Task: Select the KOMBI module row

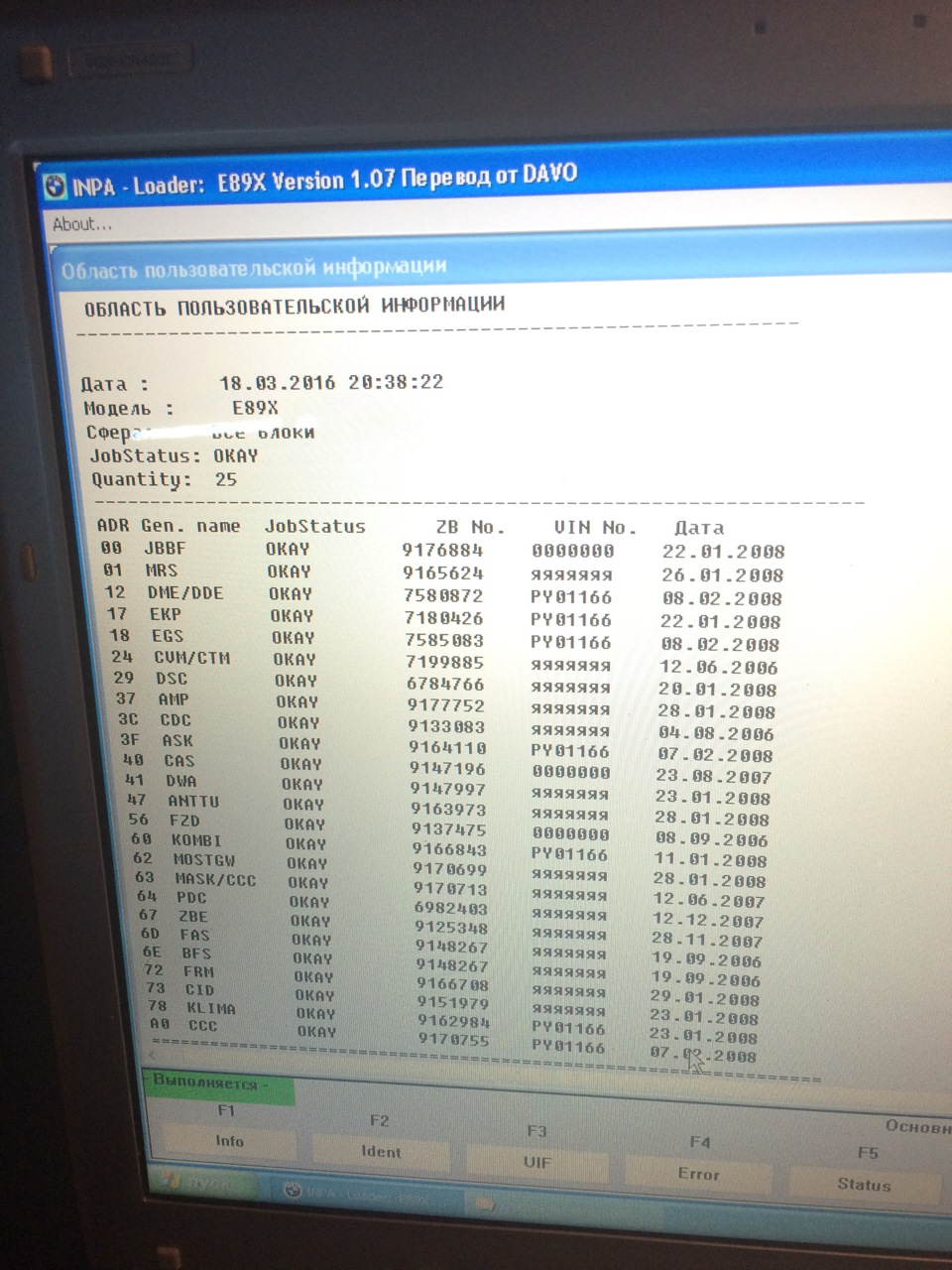Action: (449, 840)
